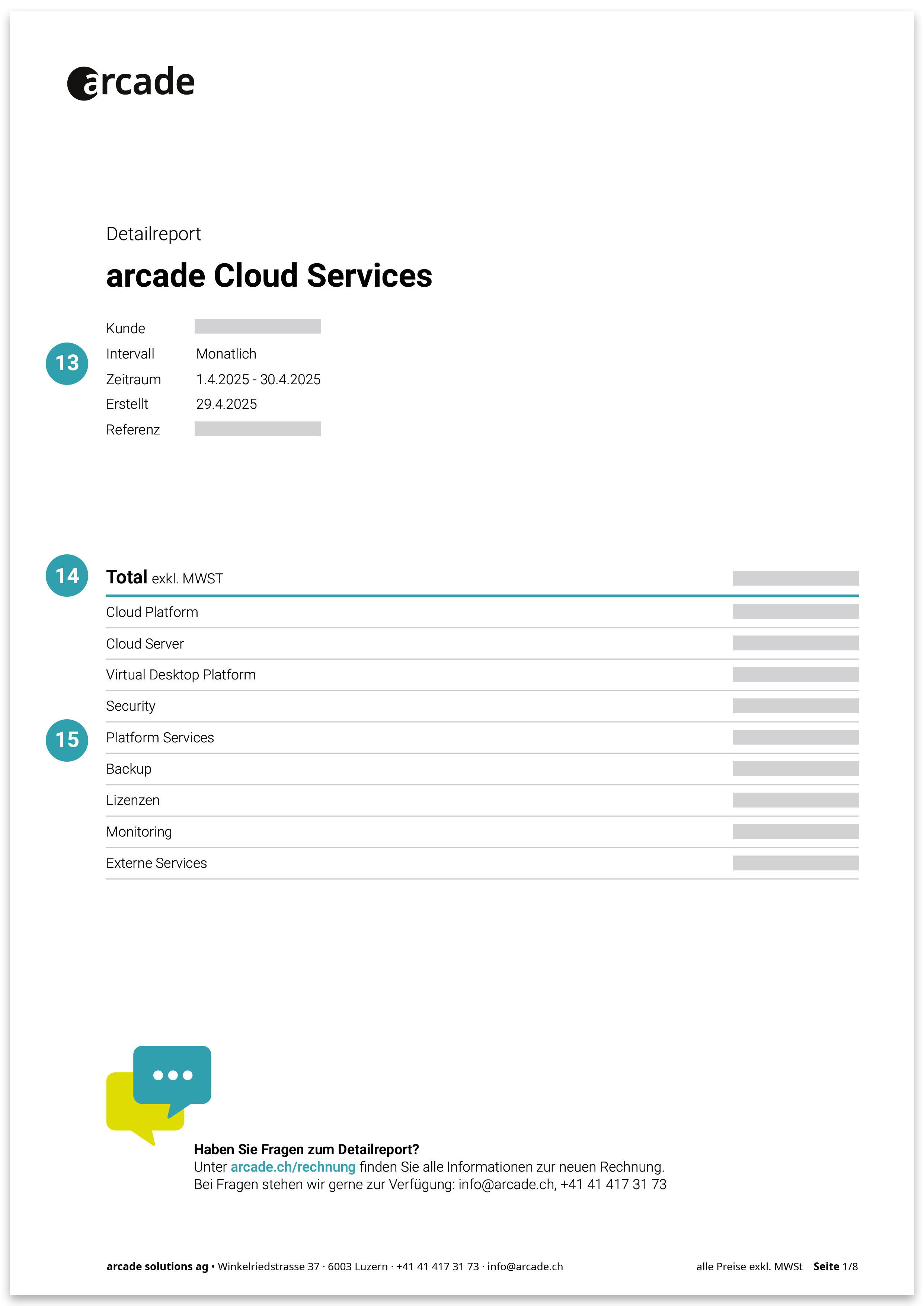The height and width of the screenshot is (1306, 924).
Task: Open the arcade.ch/rechnung link
Action: (292, 1167)
